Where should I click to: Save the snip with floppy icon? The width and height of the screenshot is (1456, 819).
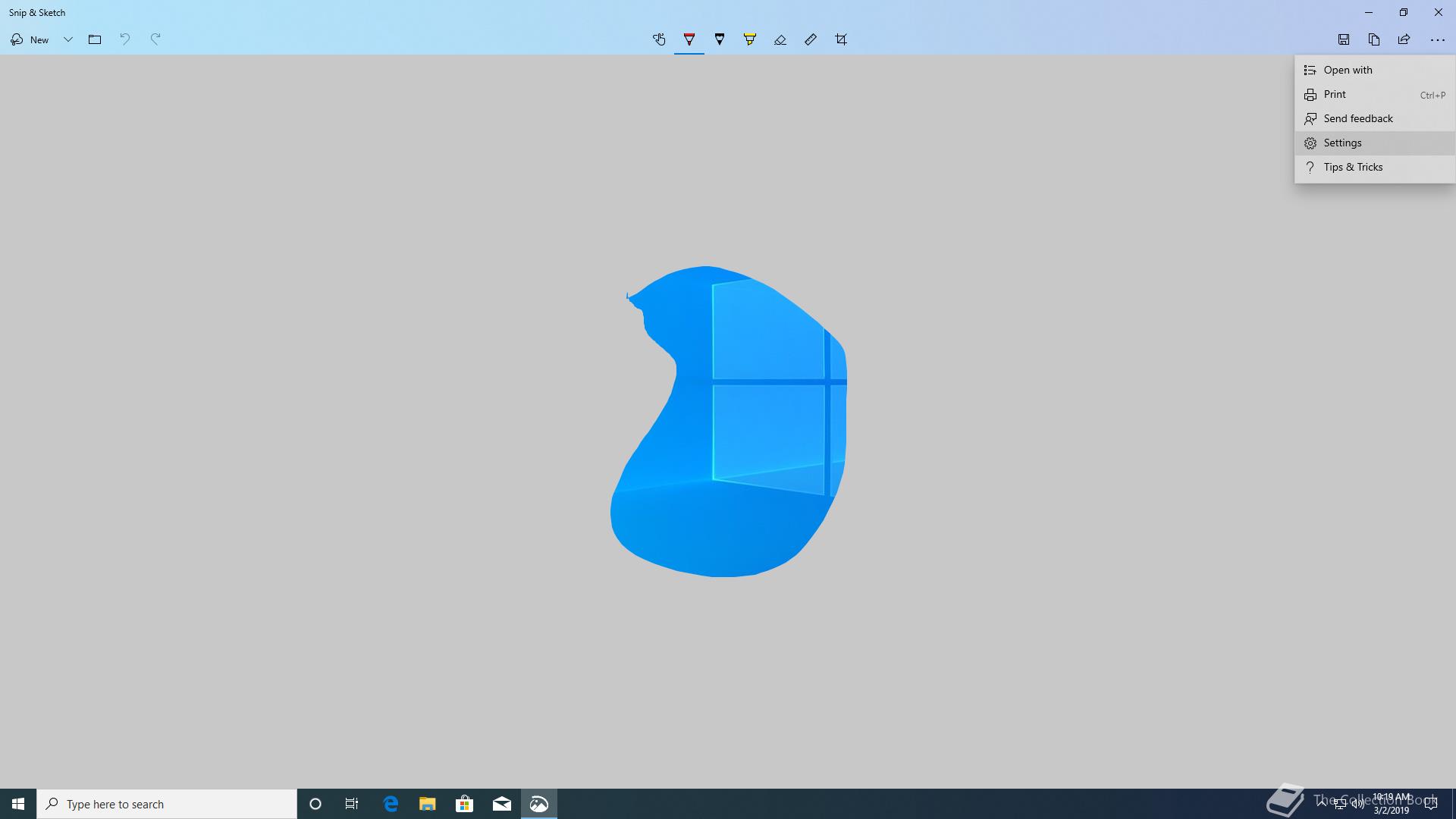click(x=1344, y=39)
